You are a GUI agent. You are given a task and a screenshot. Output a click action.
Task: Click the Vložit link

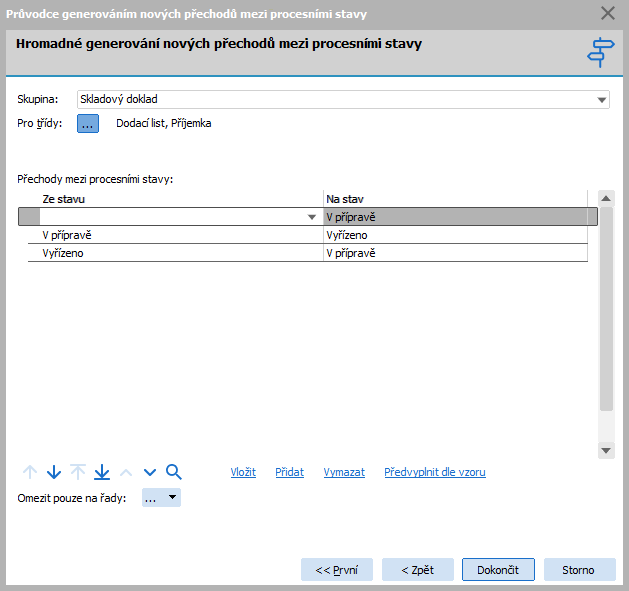point(243,472)
